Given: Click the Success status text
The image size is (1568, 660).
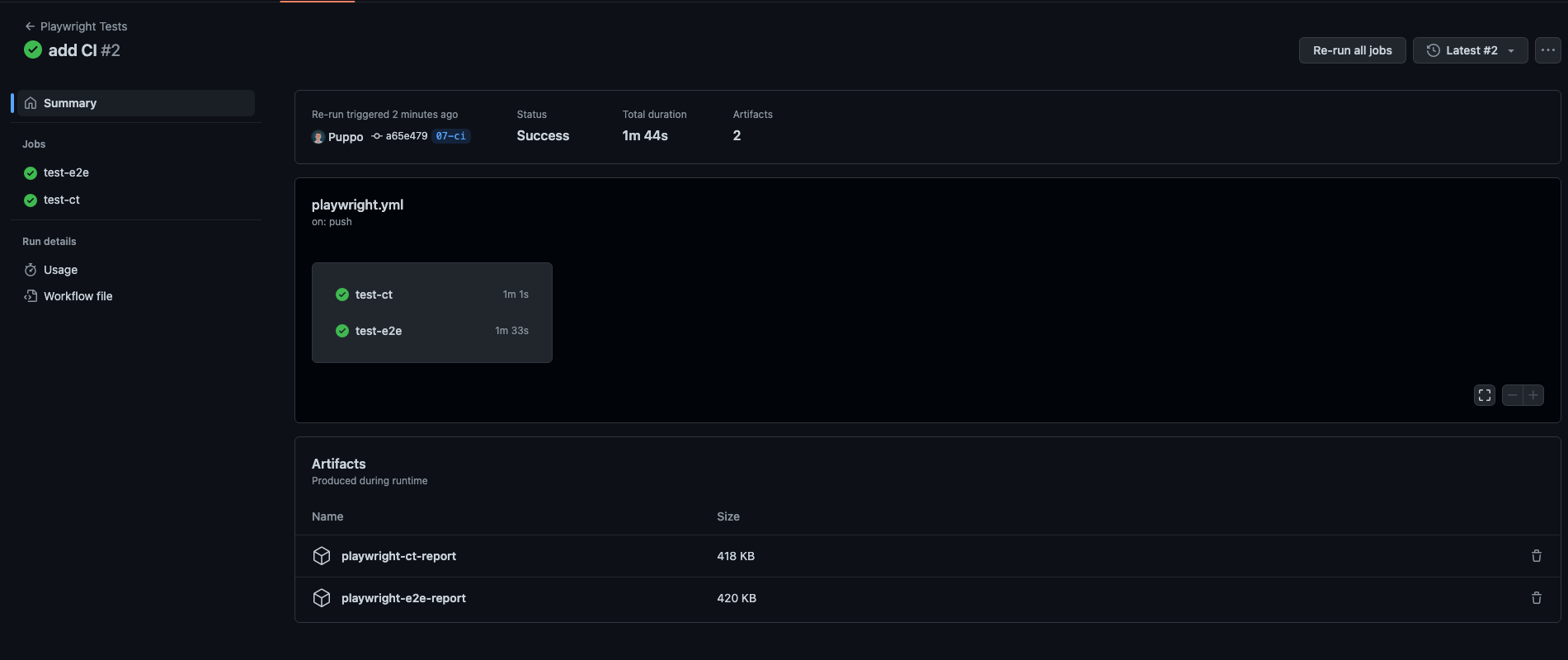Looking at the screenshot, I should [x=543, y=135].
